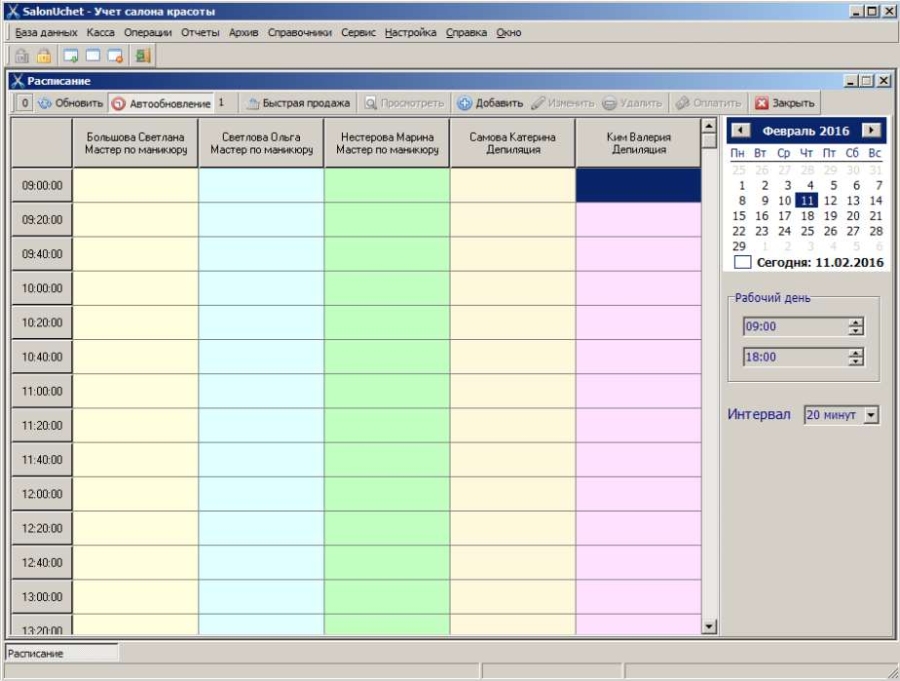Click the schedule vertical scrollbar thumb
This screenshot has height=681, width=900.
pos(709,141)
